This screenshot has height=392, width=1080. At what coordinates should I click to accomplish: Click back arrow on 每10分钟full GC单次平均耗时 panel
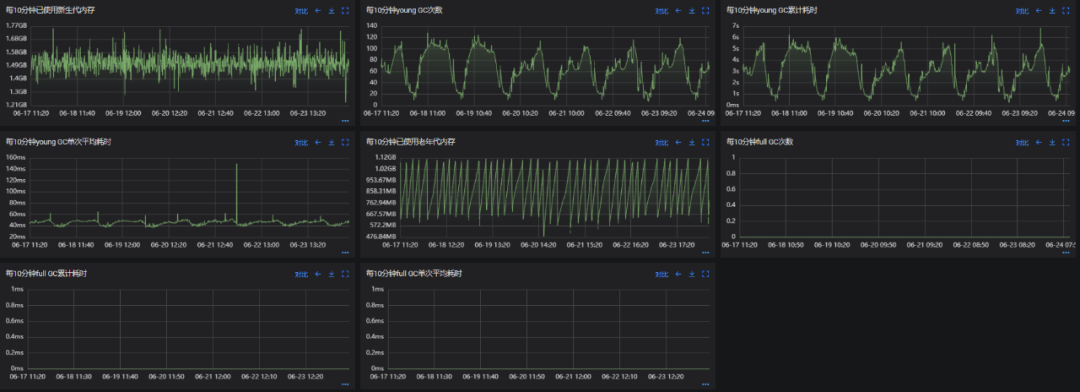678,274
